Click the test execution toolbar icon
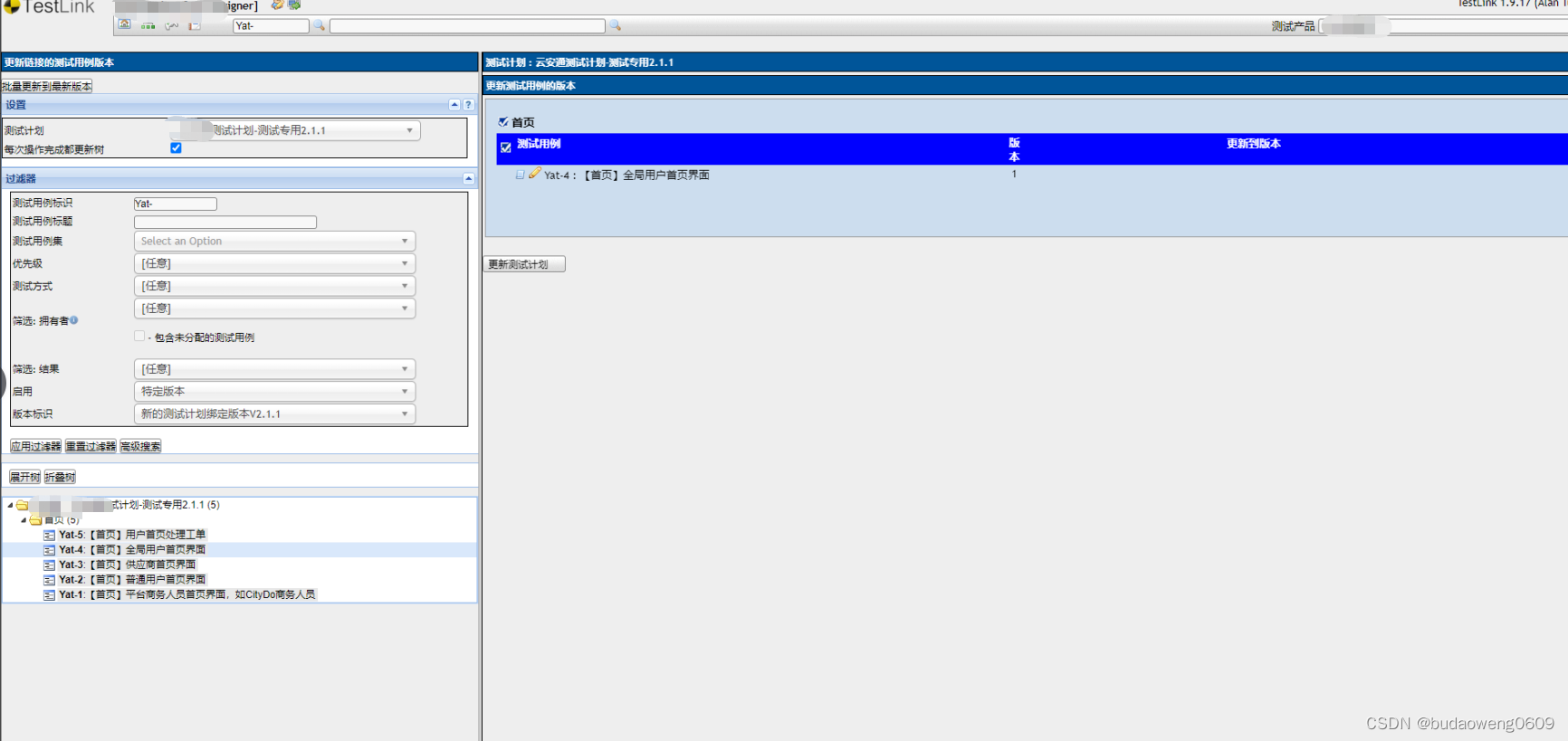This screenshot has width=1568, height=741. 171,25
